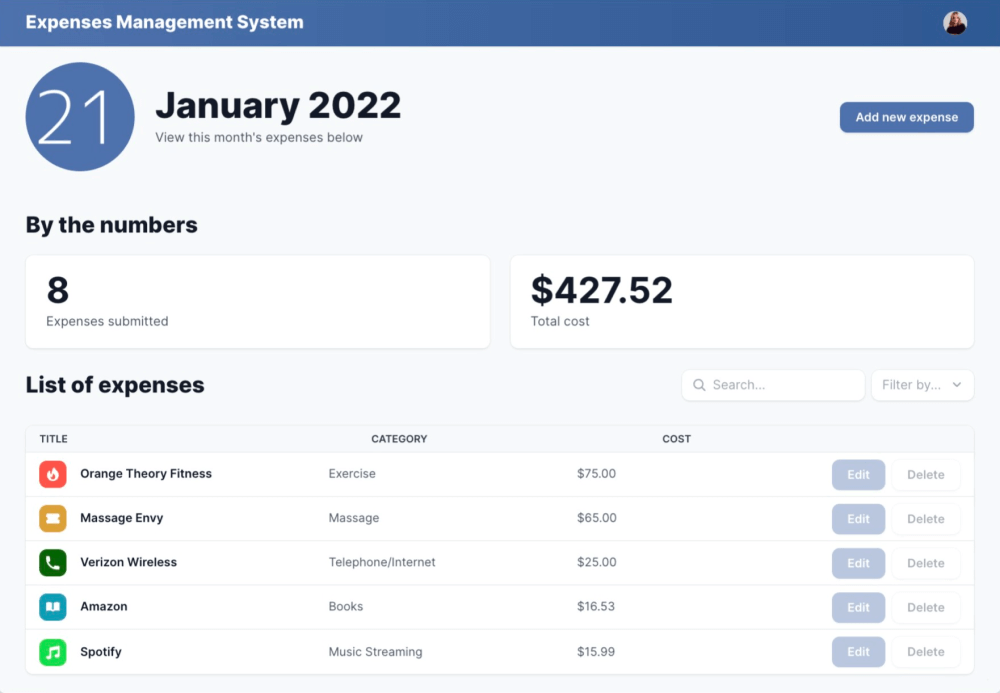Click the By the numbers heading
Image resolution: width=1000 pixels, height=693 pixels.
pyautogui.click(x=112, y=225)
